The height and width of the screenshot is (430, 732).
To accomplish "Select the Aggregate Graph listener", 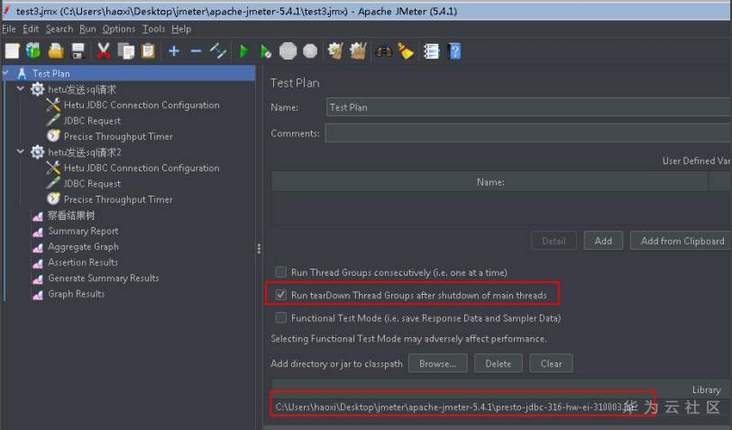I will pos(83,247).
